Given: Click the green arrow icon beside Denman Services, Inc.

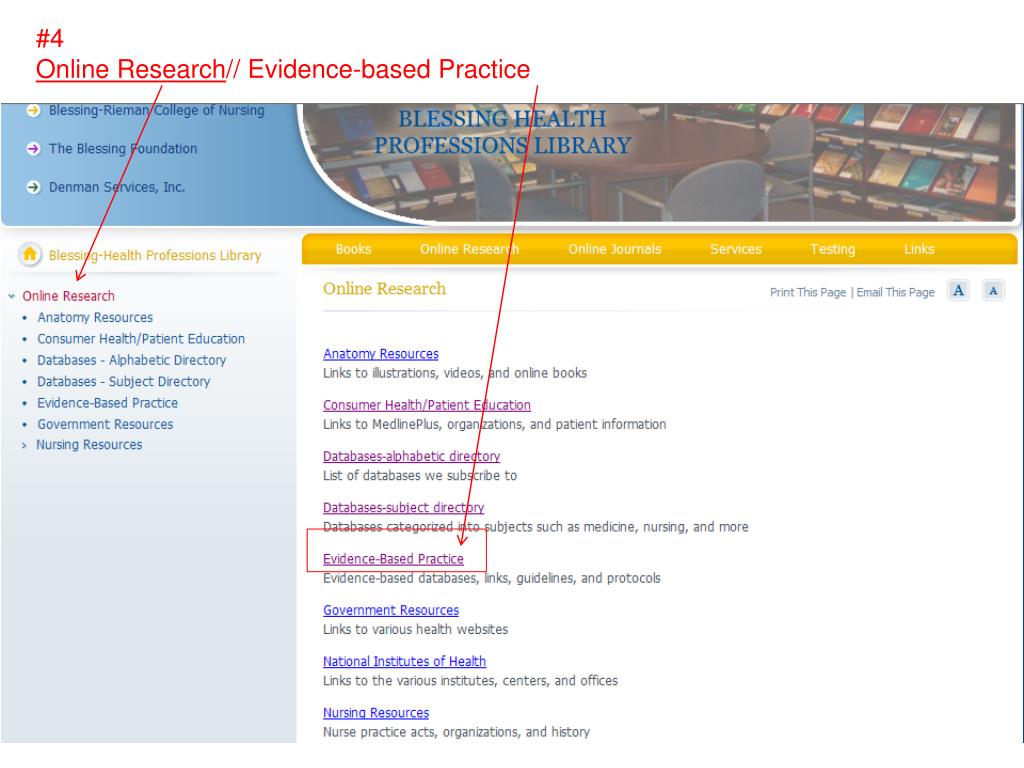Looking at the screenshot, I should [x=33, y=187].
